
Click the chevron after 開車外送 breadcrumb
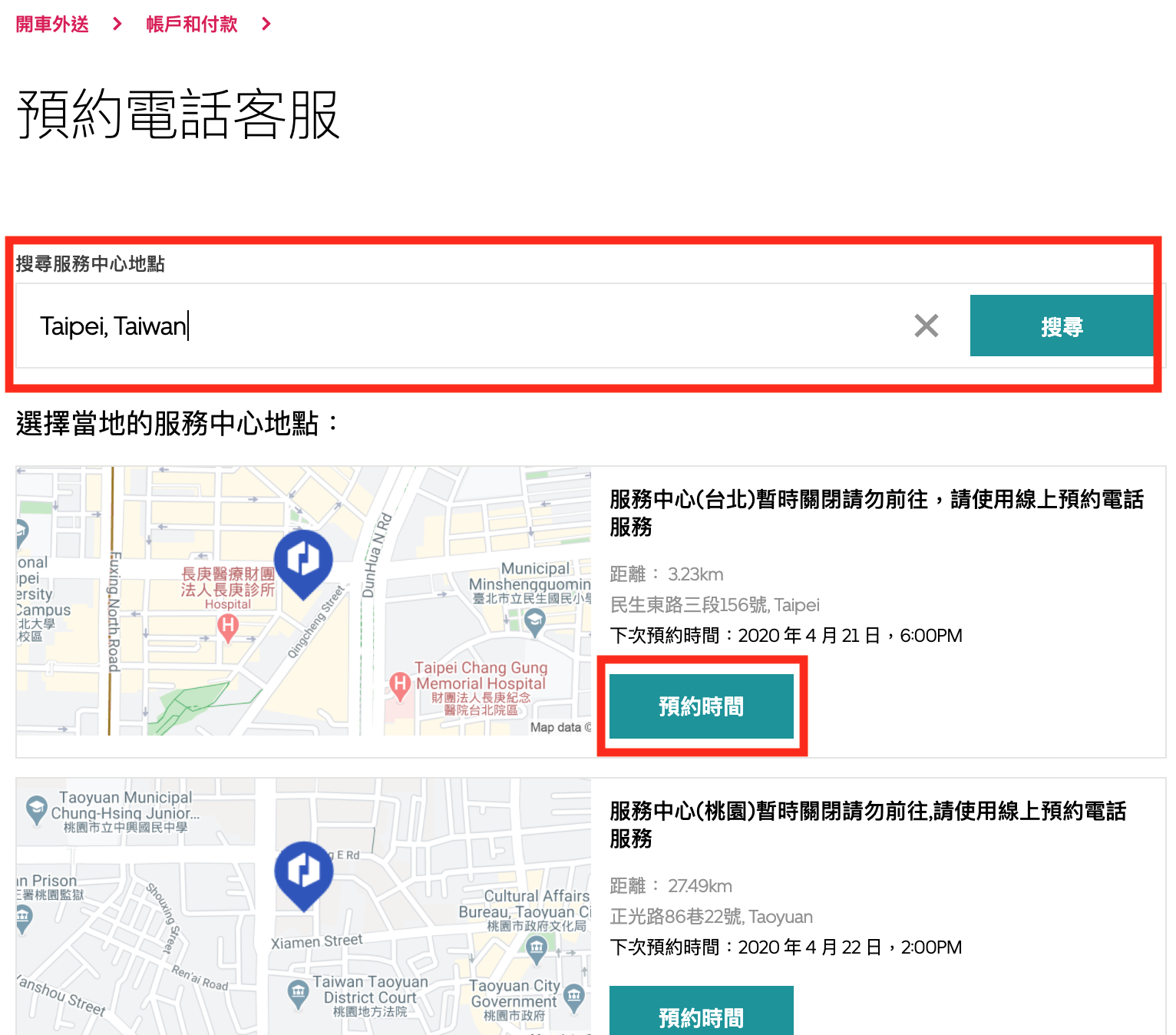(x=117, y=24)
